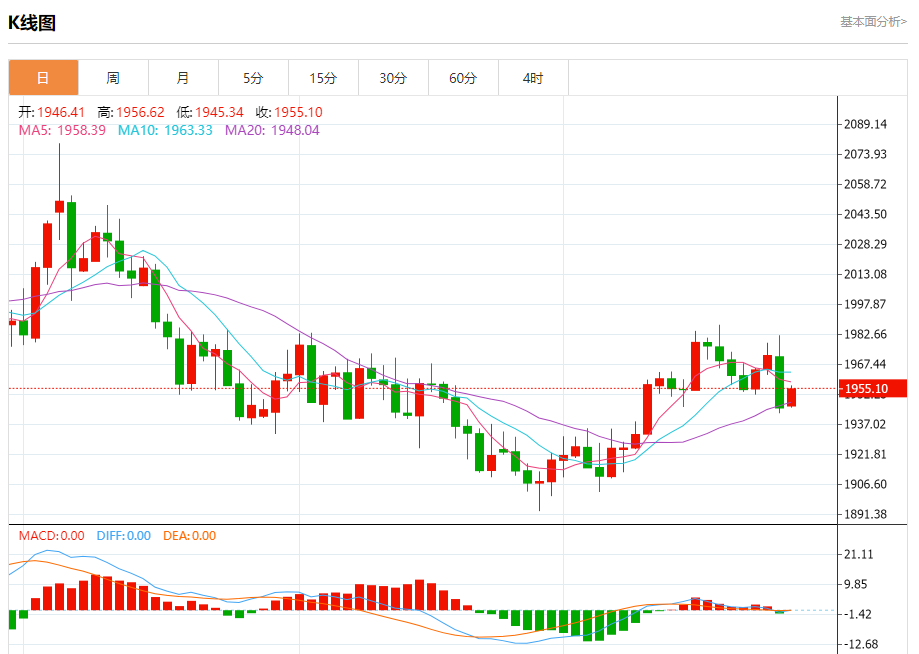Click the DEA:0.00 label
The image size is (919, 654).
pos(189,536)
